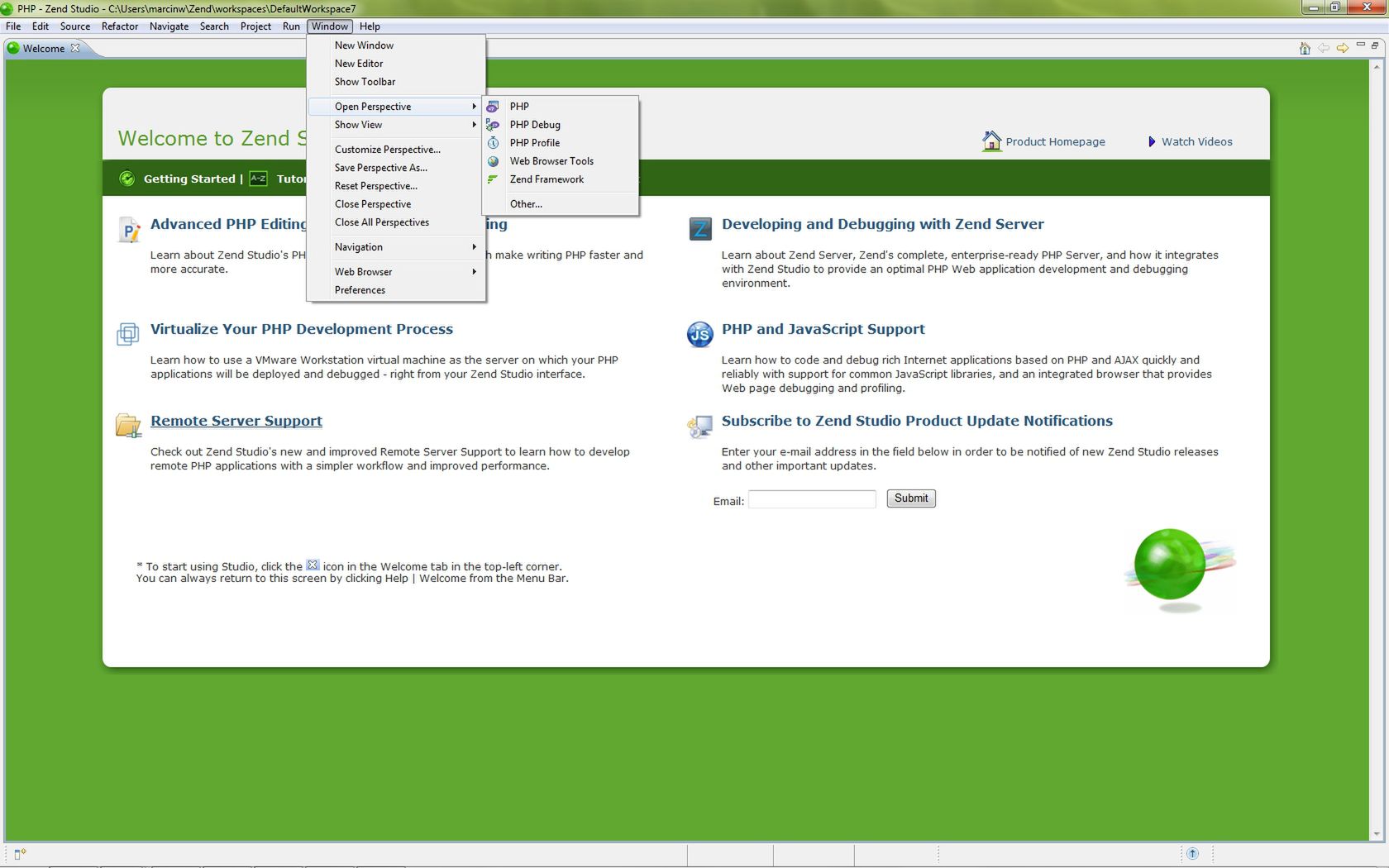Click the Submit button
The image size is (1389, 868).
tap(911, 498)
